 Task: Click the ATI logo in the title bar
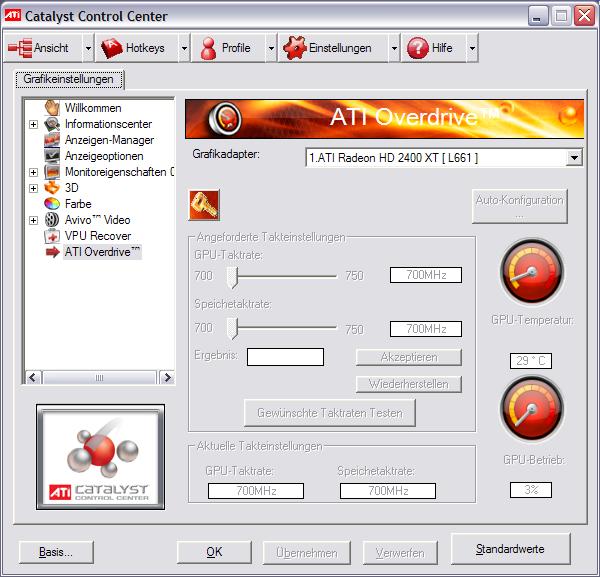coord(12,15)
